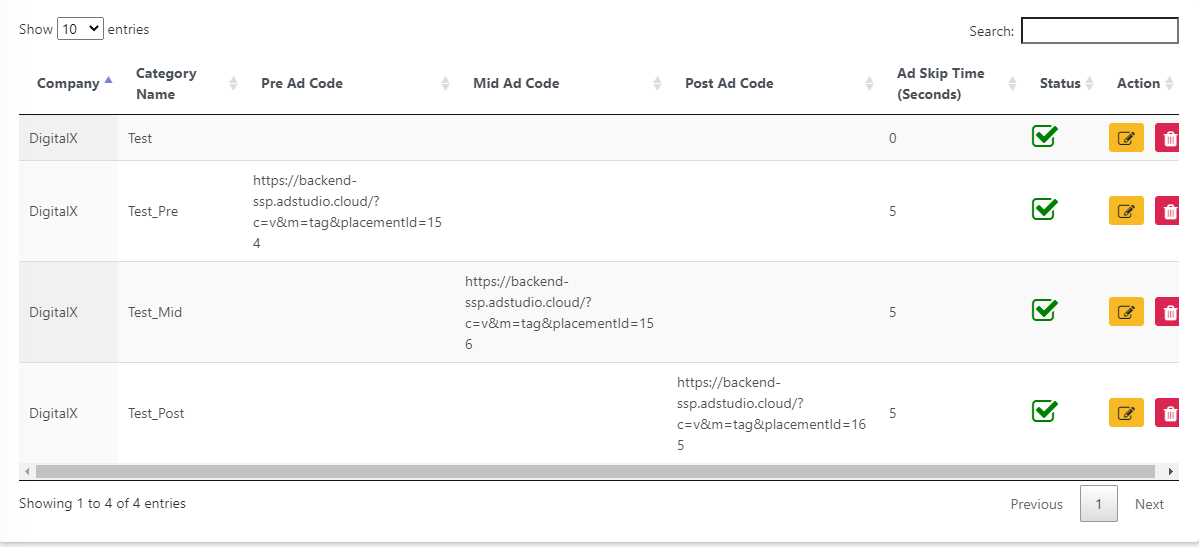Sort by Ad Skip Time column

click(x=940, y=84)
